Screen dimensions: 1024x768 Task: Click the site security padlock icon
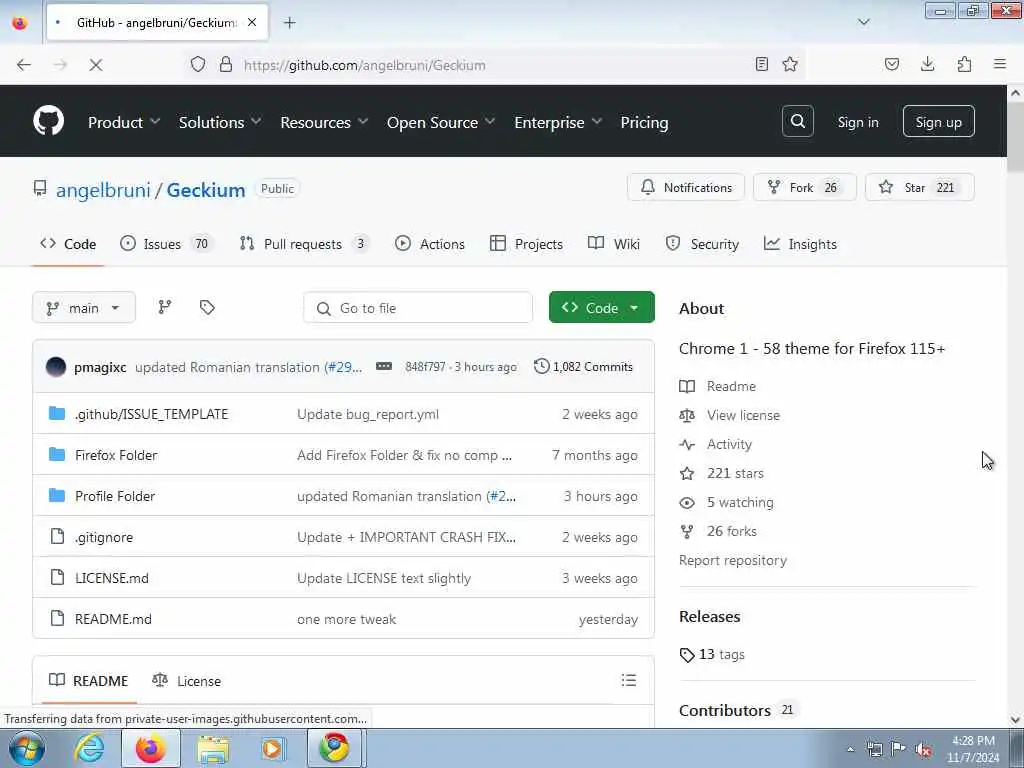pos(226,65)
